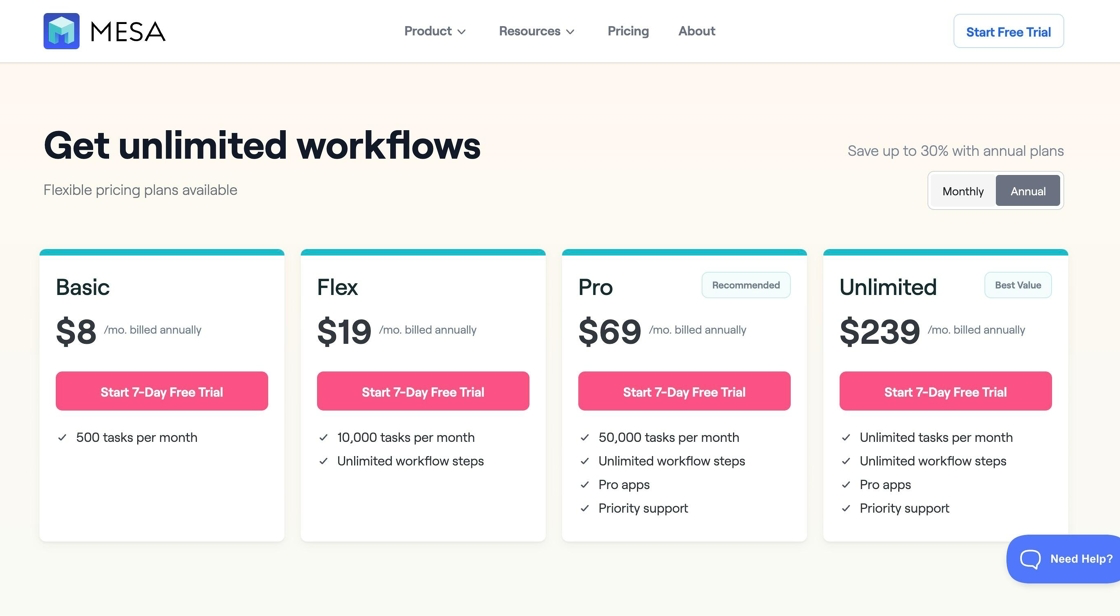Click the checkmark beside Unlimited tasks per month
Screen dimensions: 1120x616
pos(846,437)
